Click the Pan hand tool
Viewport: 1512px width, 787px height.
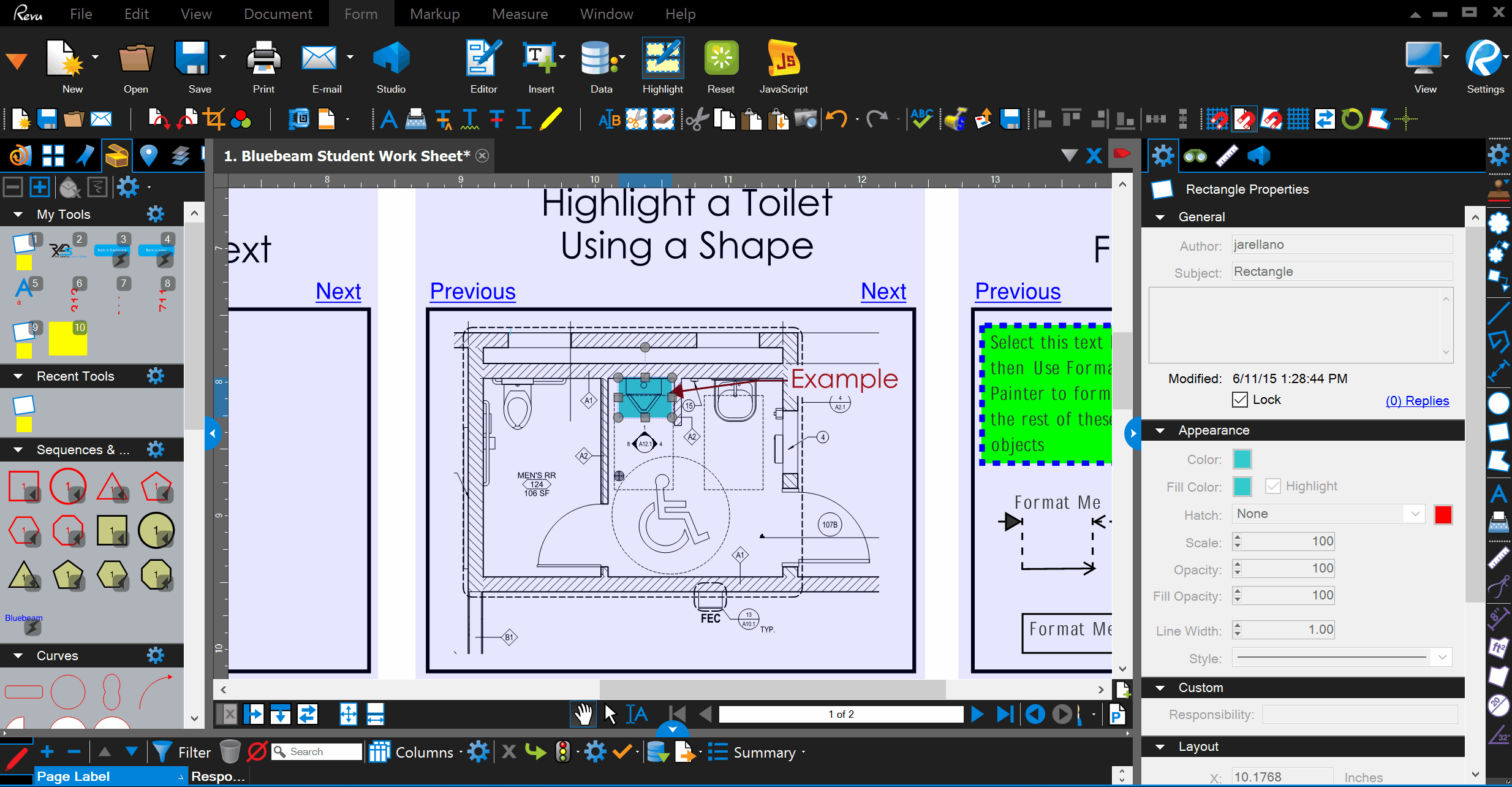tap(583, 714)
